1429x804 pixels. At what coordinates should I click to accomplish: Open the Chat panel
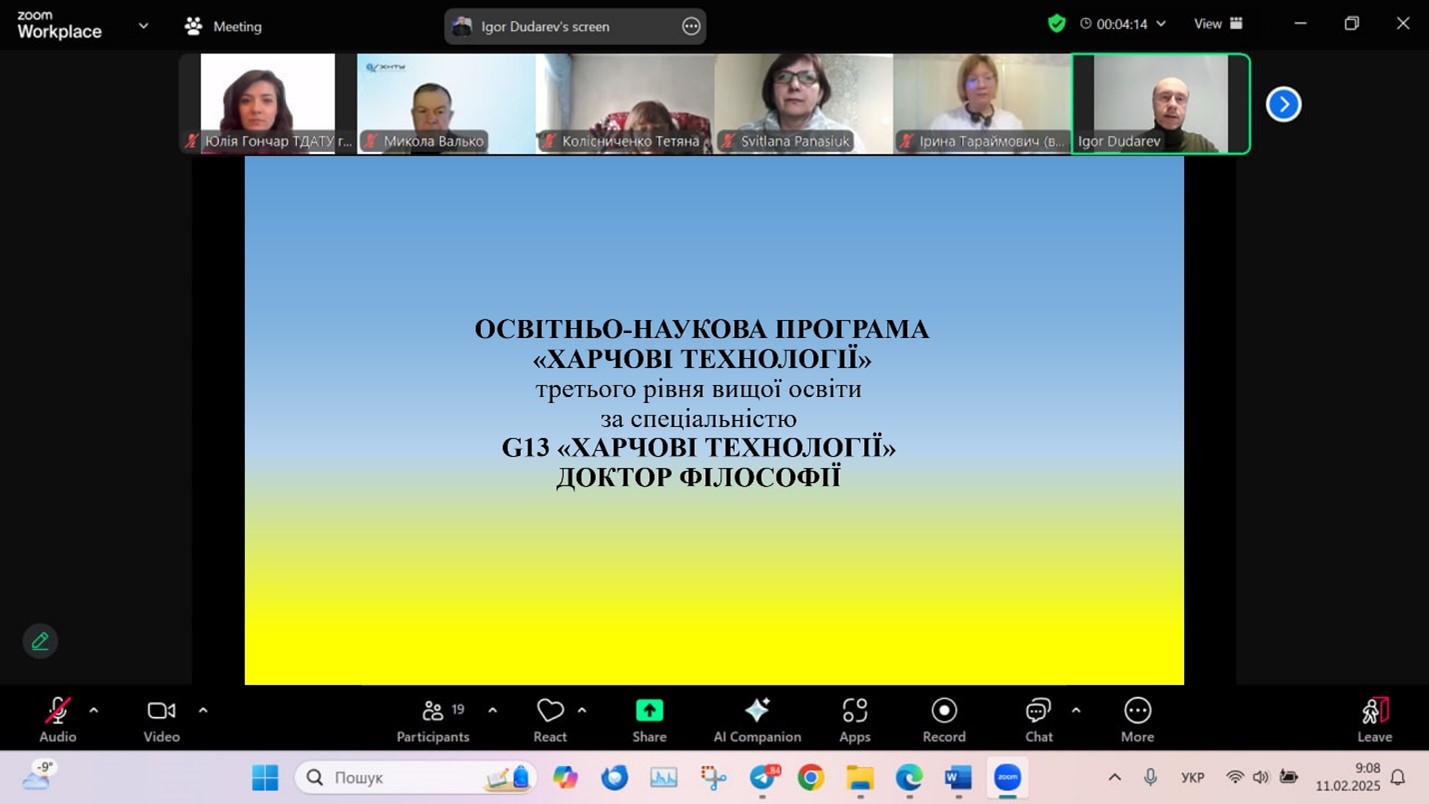click(x=1038, y=720)
